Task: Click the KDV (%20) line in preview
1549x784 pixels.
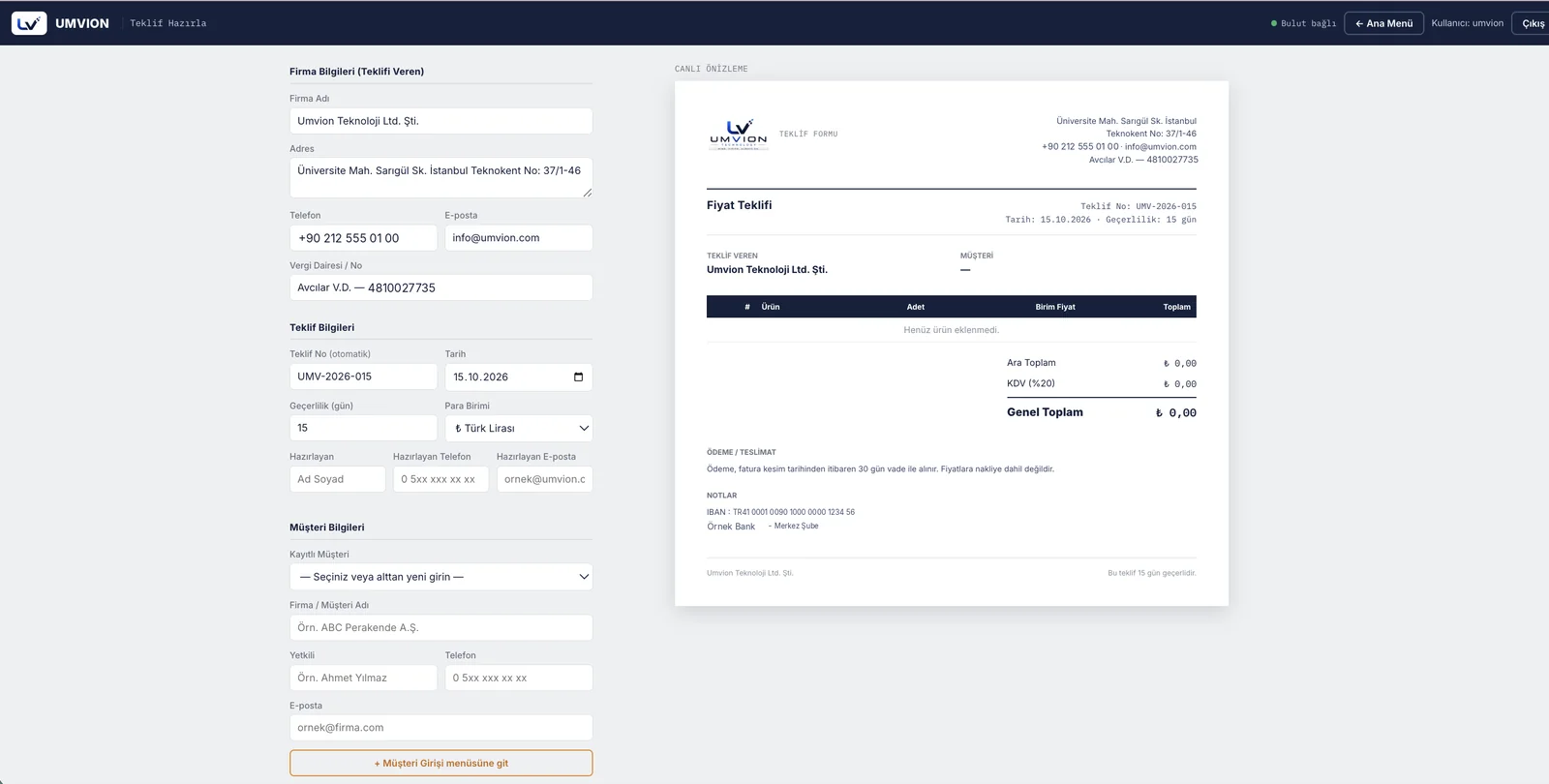Action: [x=1102, y=383]
